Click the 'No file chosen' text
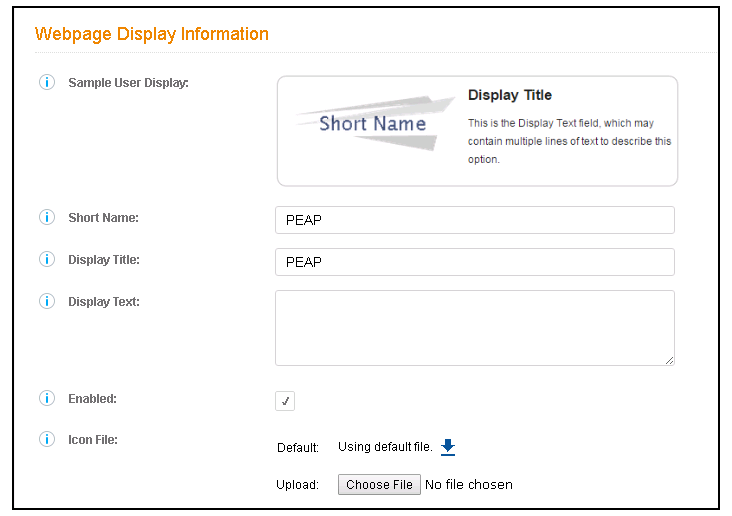 tap(469, 485)
